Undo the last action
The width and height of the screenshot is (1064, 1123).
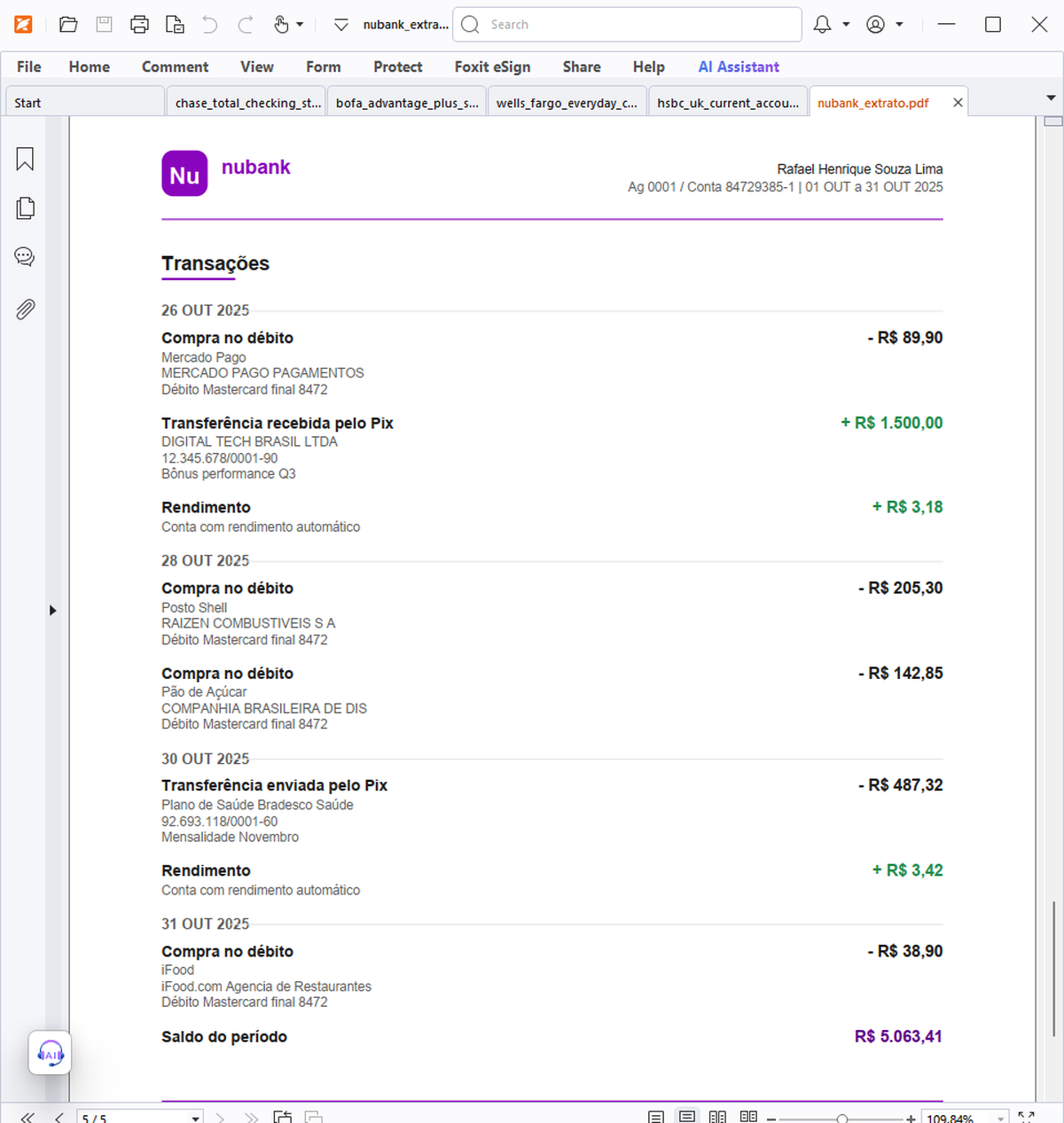click(210, 25)
